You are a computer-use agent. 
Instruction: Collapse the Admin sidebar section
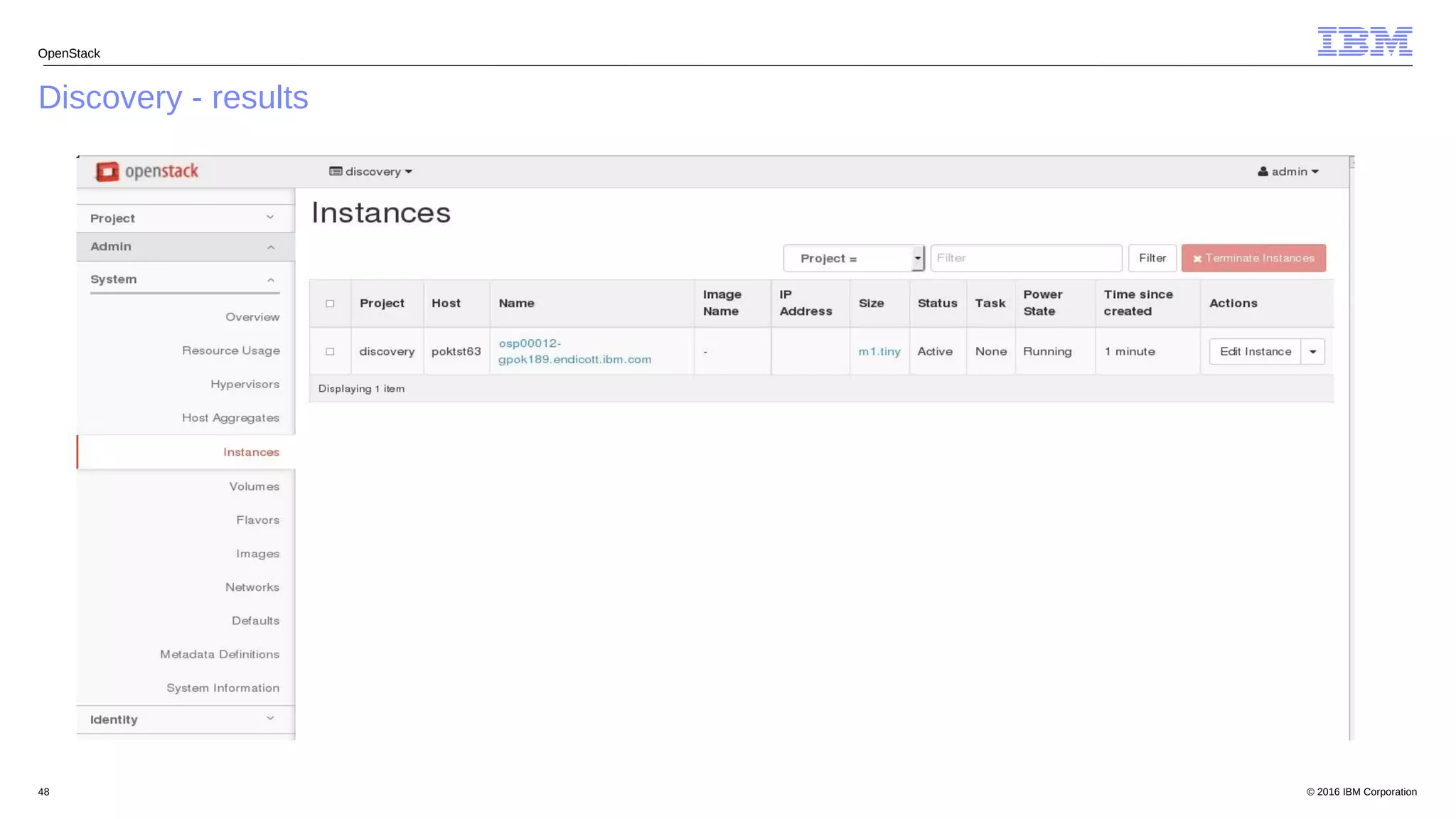pos(186,247)
